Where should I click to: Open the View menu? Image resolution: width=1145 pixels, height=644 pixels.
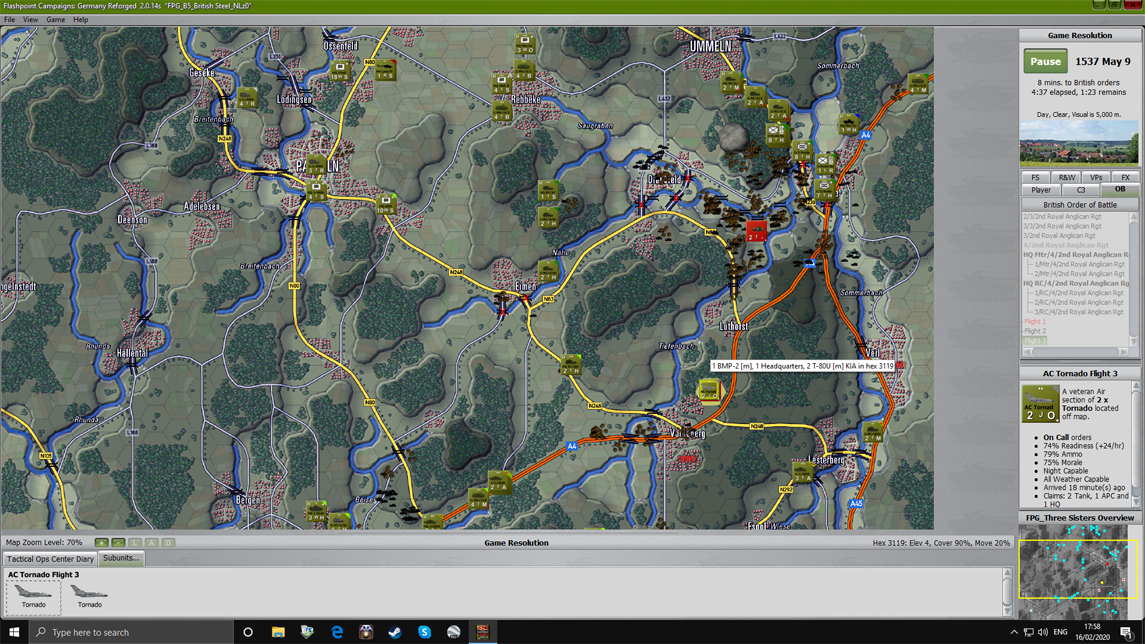31,20
